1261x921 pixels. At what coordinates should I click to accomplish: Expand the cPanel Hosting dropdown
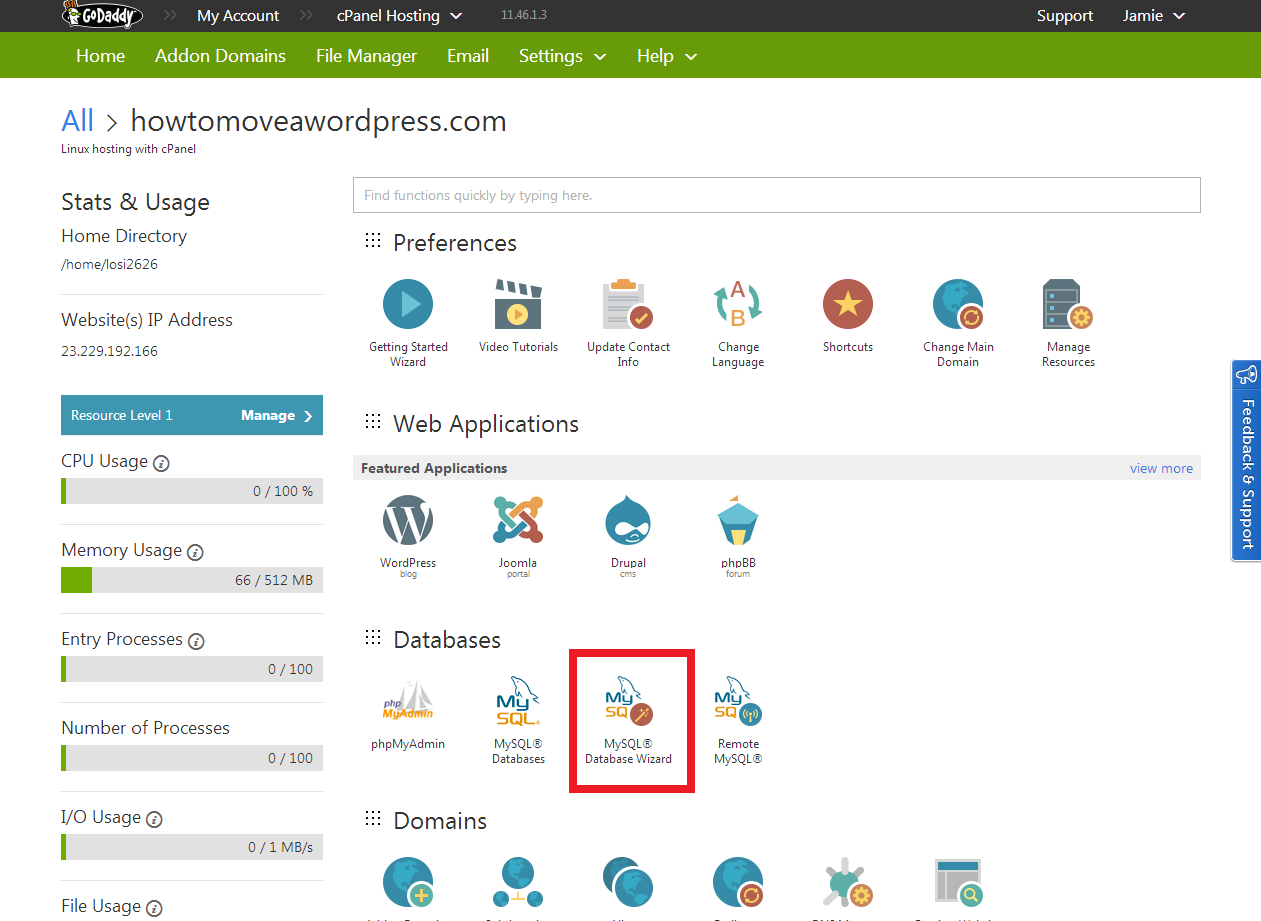tap(400, 16)
